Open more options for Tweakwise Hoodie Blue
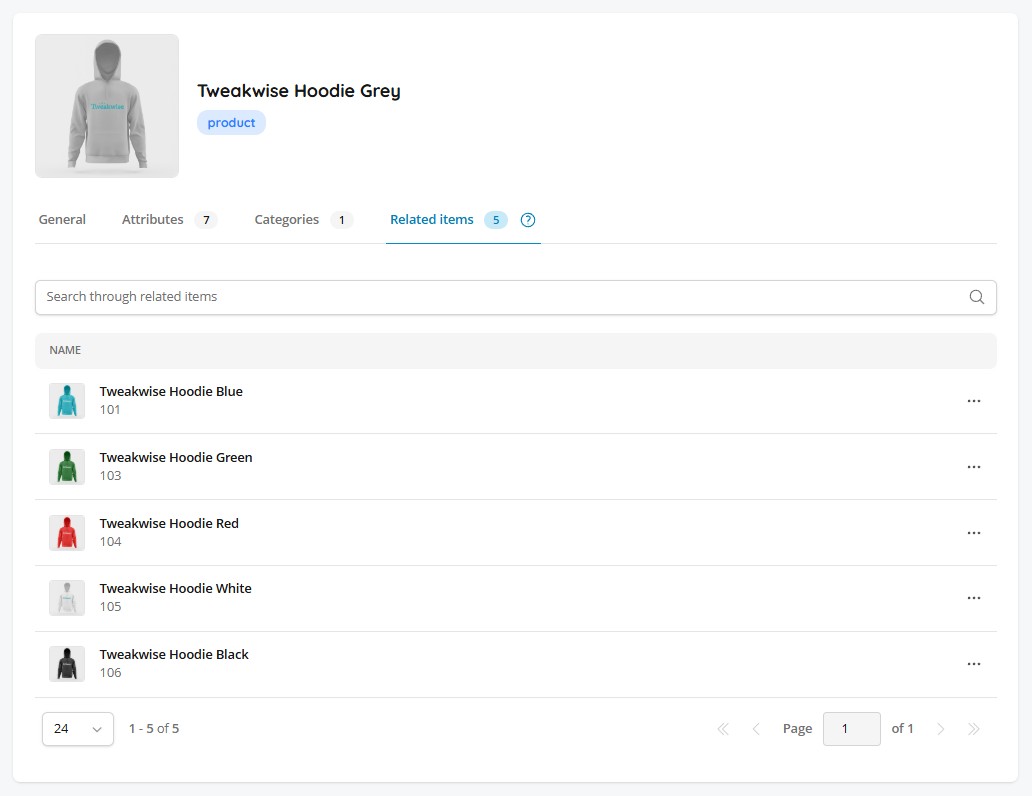 974,401
